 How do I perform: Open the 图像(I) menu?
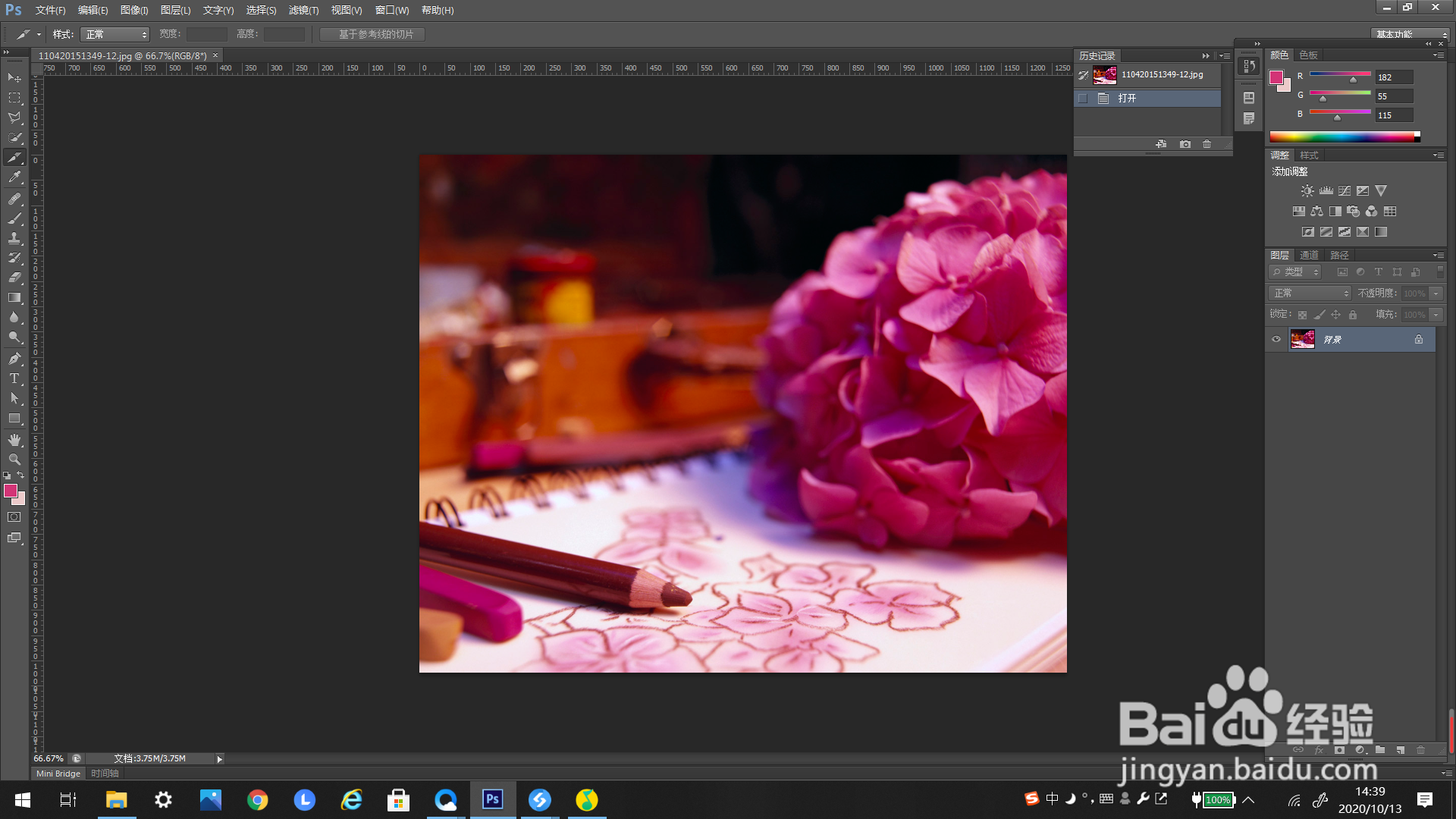coord(134,11)
